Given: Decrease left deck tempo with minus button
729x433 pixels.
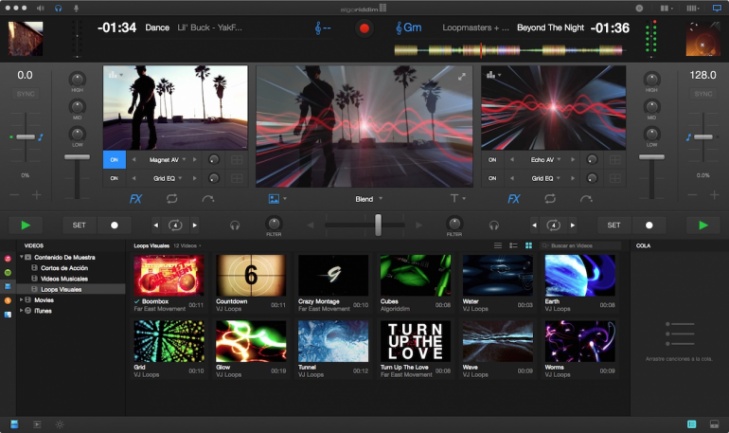Looking at the screenshot, I should [x=14, y=195].
